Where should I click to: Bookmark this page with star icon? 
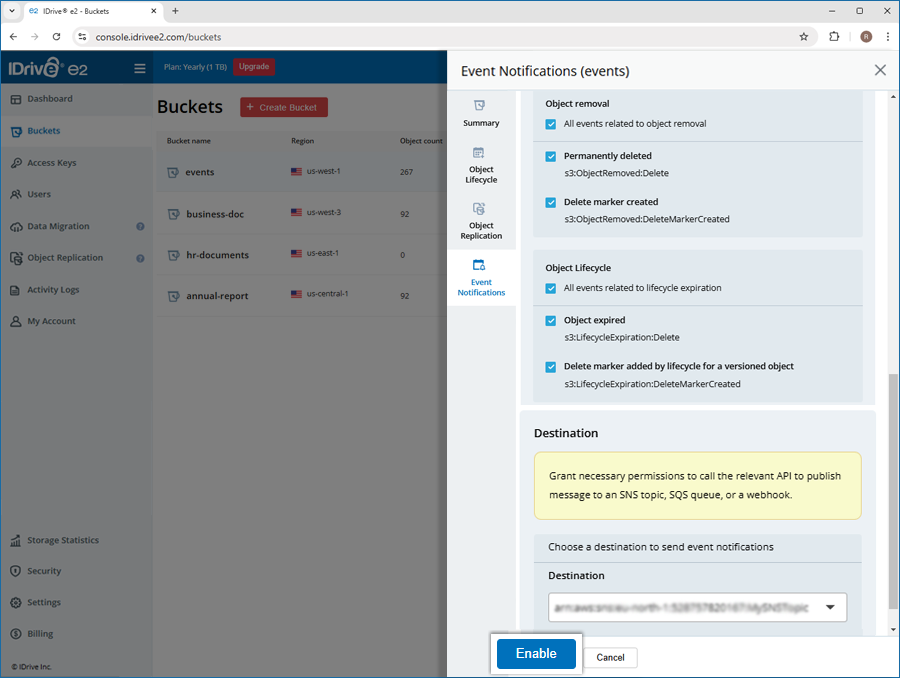pyautogui.click(x=803, y=37)
